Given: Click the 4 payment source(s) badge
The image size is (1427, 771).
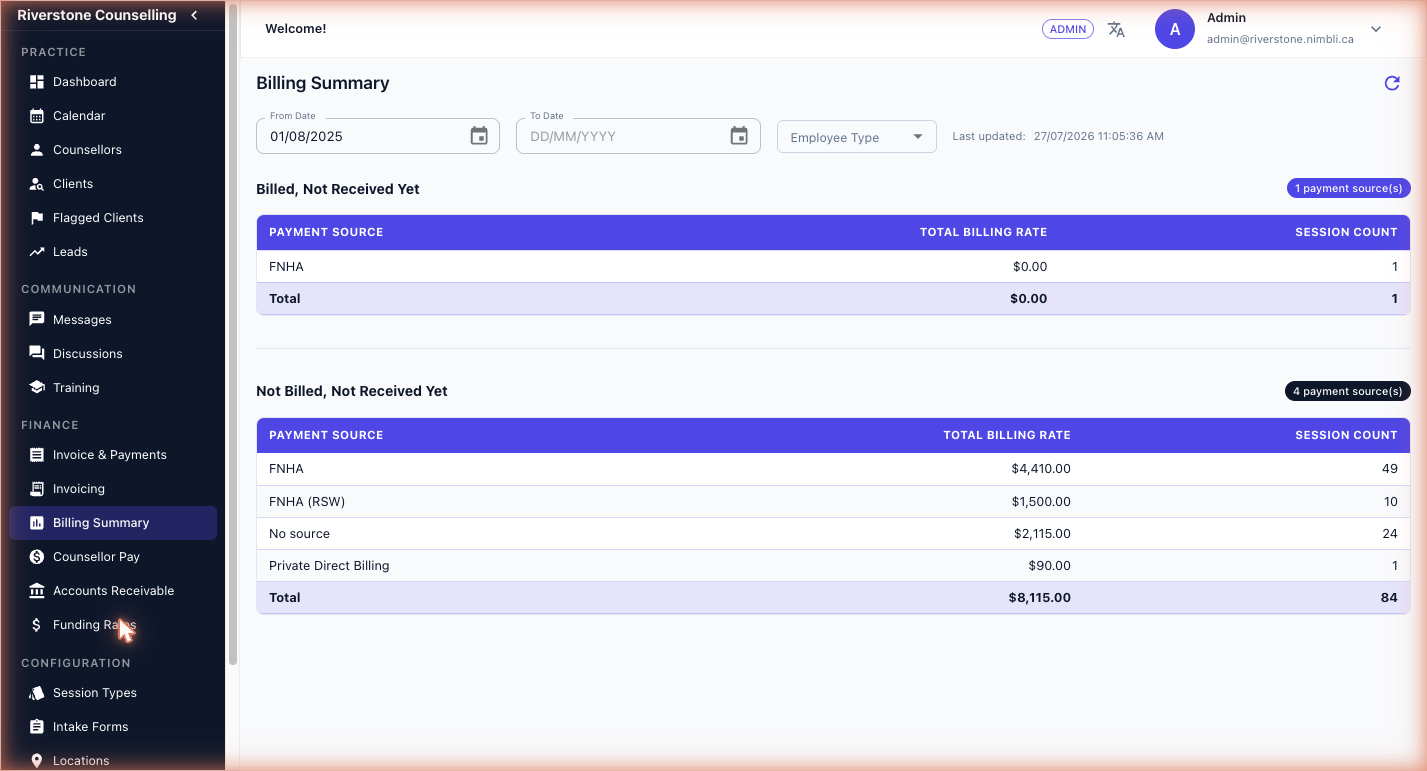Looking at the screenshot, I should tap(1348, 391).
